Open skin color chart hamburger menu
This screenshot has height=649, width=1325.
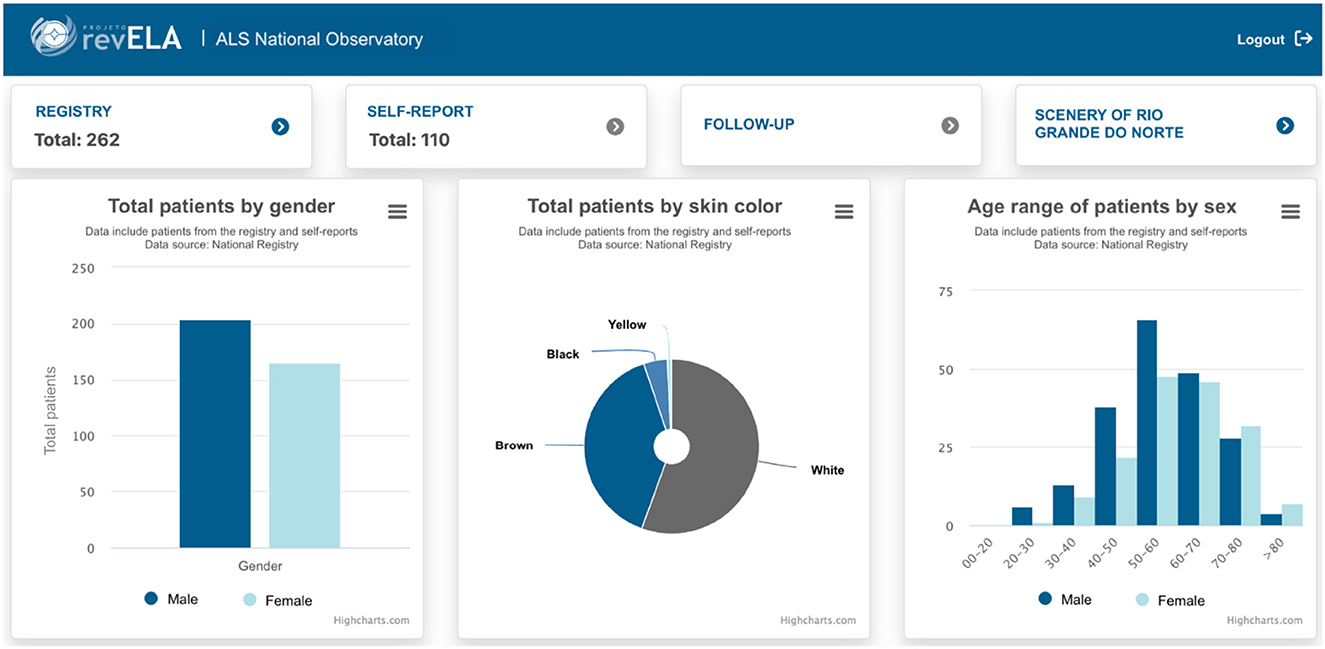click(844, 211)
